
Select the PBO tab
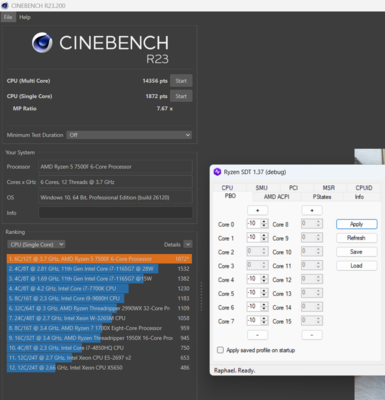pyautogui.click(x=230, y=196)
